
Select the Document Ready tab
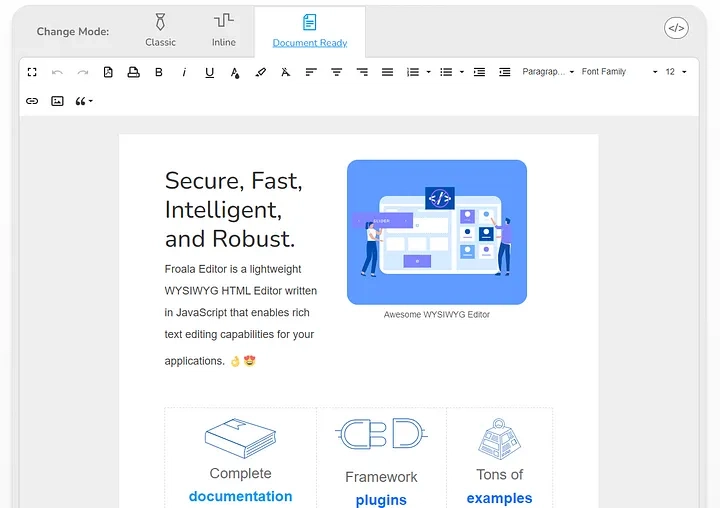[310, 31]
